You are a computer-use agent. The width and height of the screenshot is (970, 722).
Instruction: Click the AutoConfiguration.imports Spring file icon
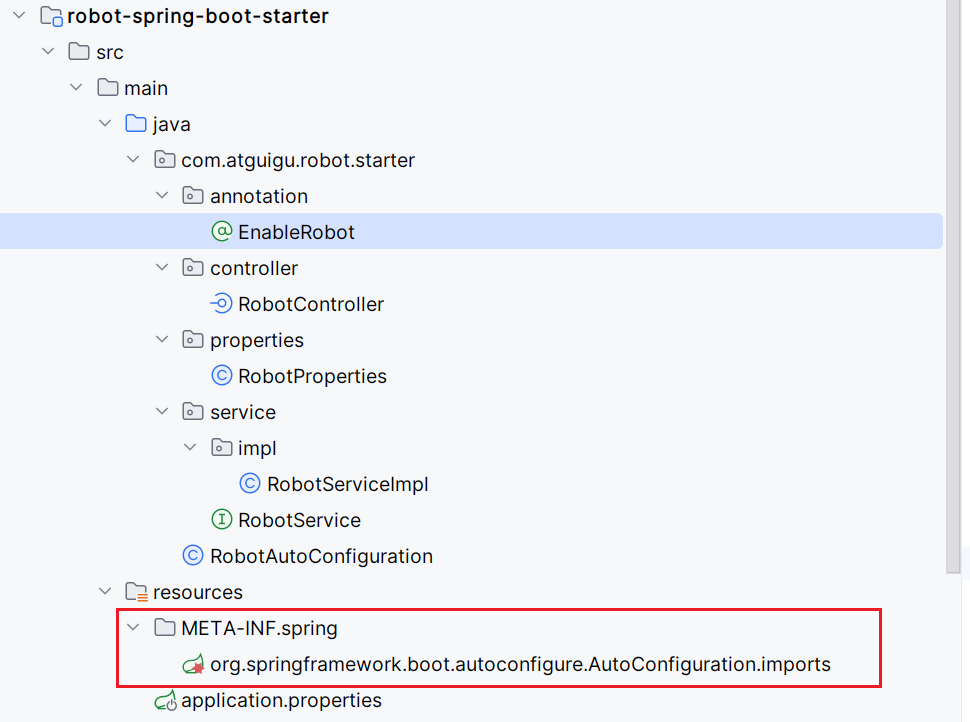193,664
